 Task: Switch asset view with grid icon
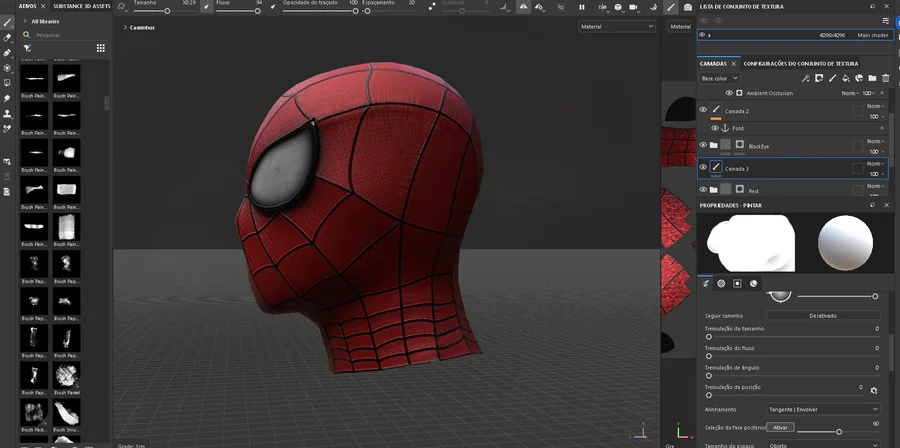coord(101,48)
